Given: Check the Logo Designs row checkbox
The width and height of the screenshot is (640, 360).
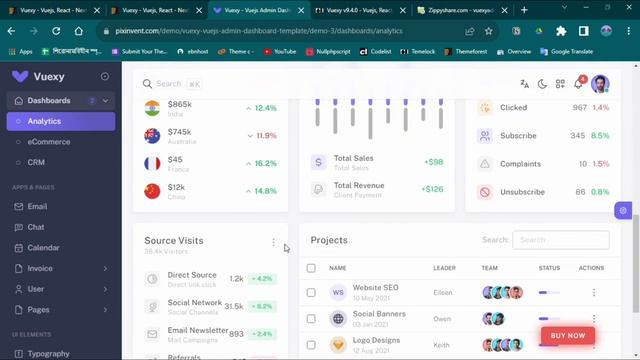Looking at the screenshot, I should (x=311, y=345).
